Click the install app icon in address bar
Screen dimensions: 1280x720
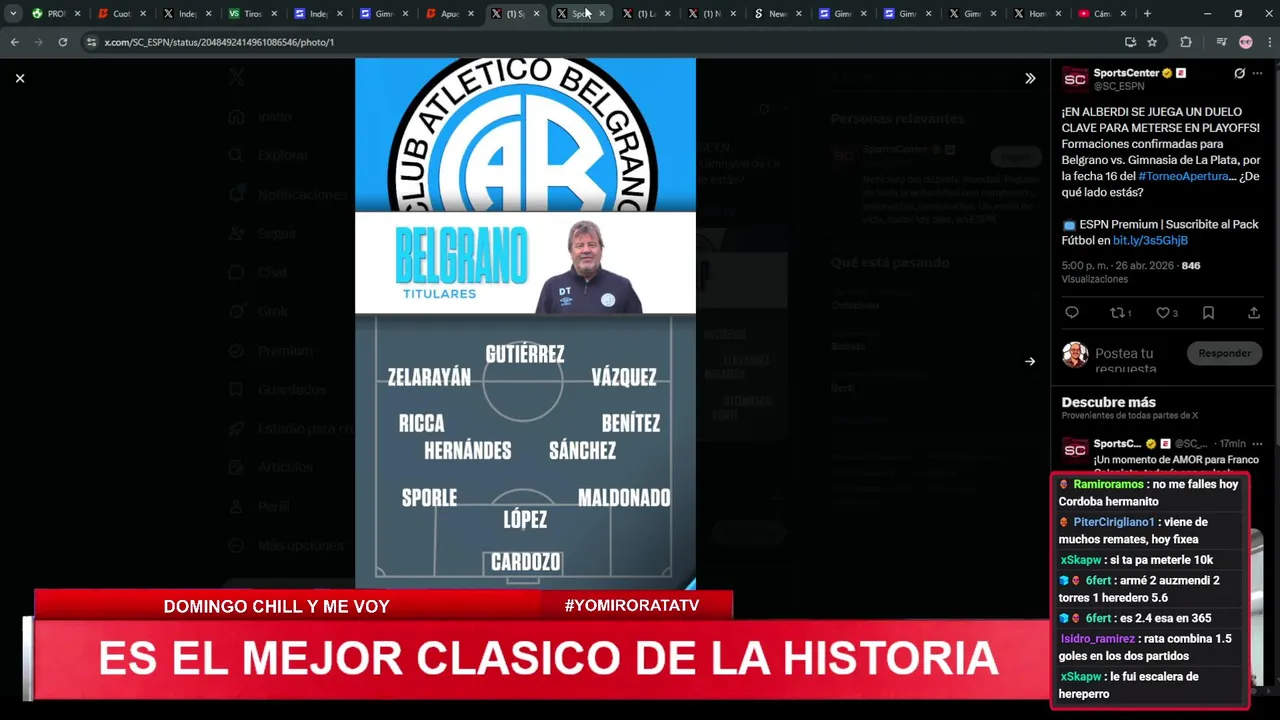coord(1130,42)
